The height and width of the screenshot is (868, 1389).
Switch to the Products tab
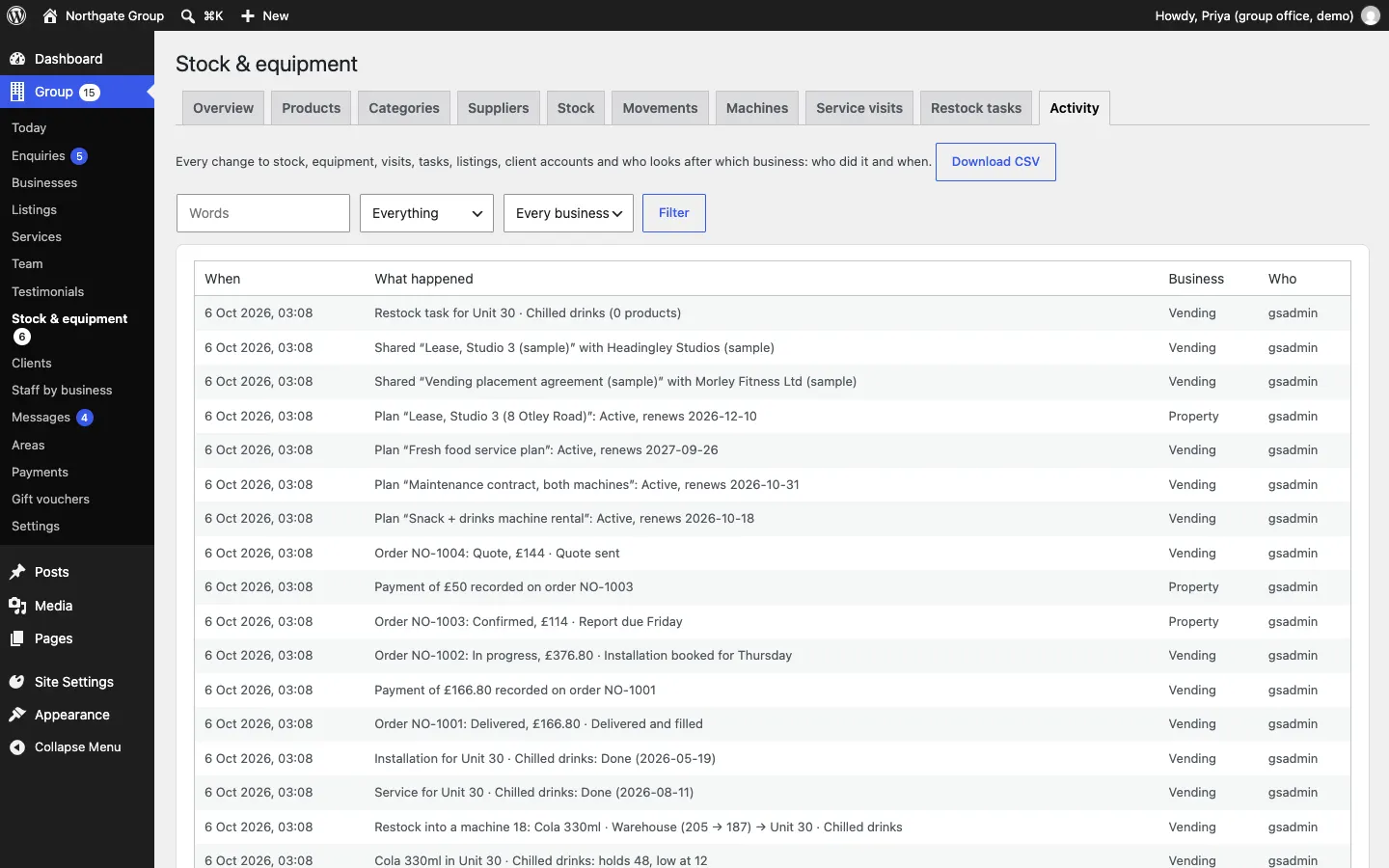click(x=311, y=108)
